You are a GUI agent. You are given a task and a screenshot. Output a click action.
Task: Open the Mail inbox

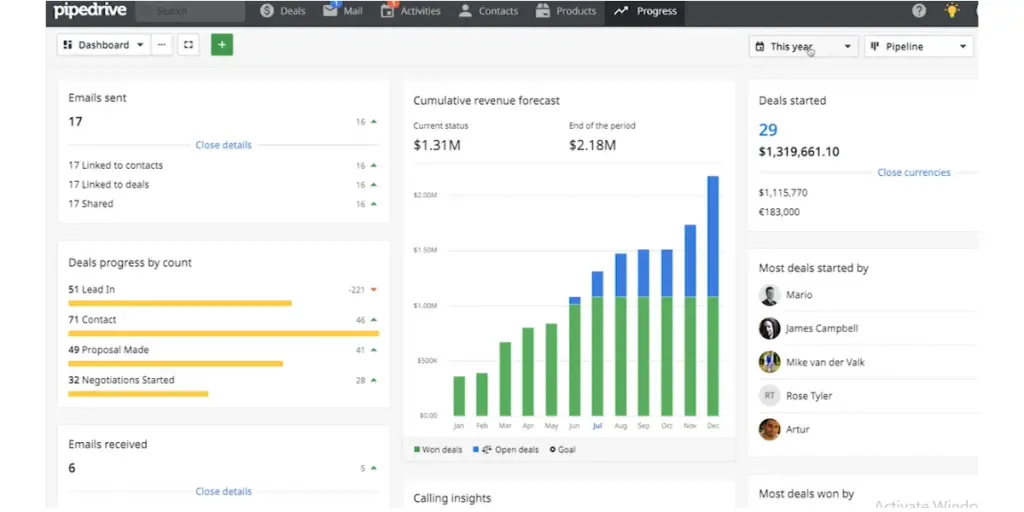[343, 11]
